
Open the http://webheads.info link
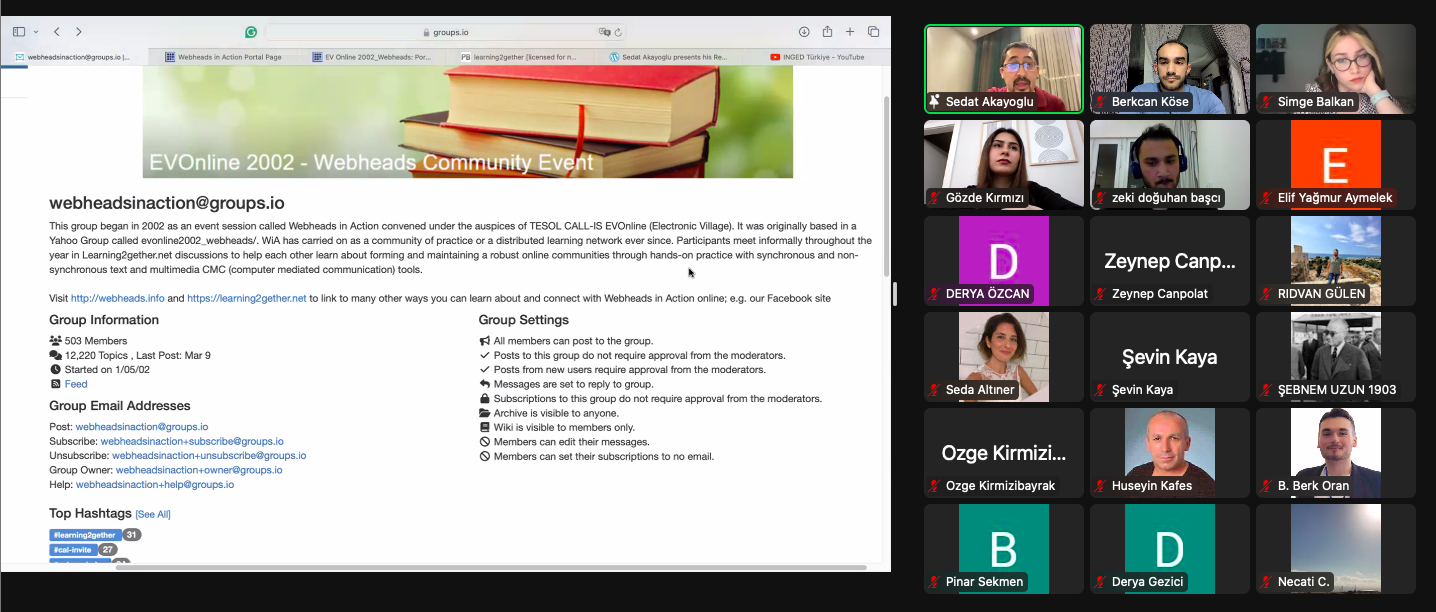click(x=117, y=298)
